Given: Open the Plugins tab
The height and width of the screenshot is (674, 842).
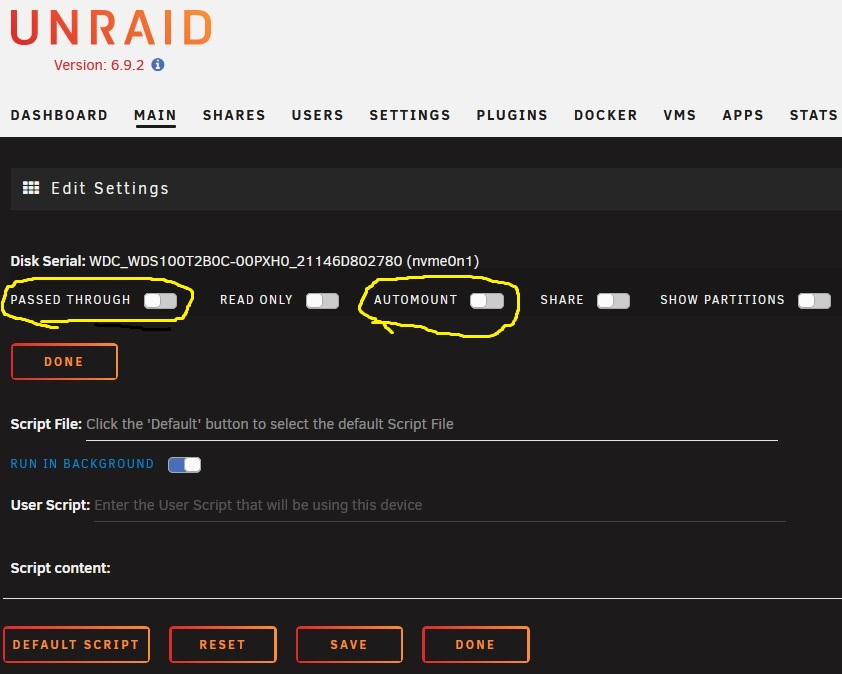Looking at the screenshot, I should pyautogui.click(x=512, y=115).
